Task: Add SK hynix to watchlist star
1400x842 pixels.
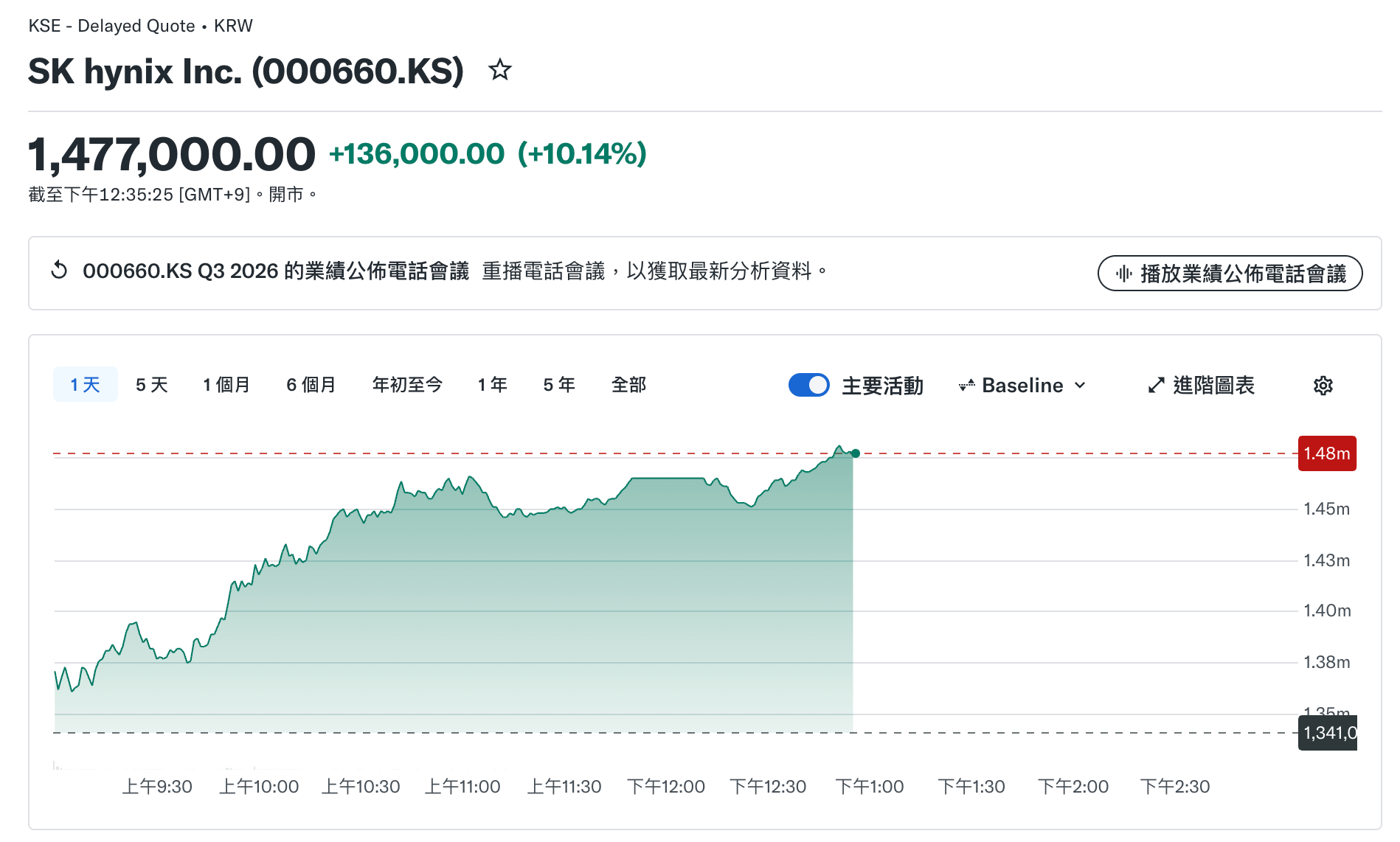Action: tap(500, 70)
